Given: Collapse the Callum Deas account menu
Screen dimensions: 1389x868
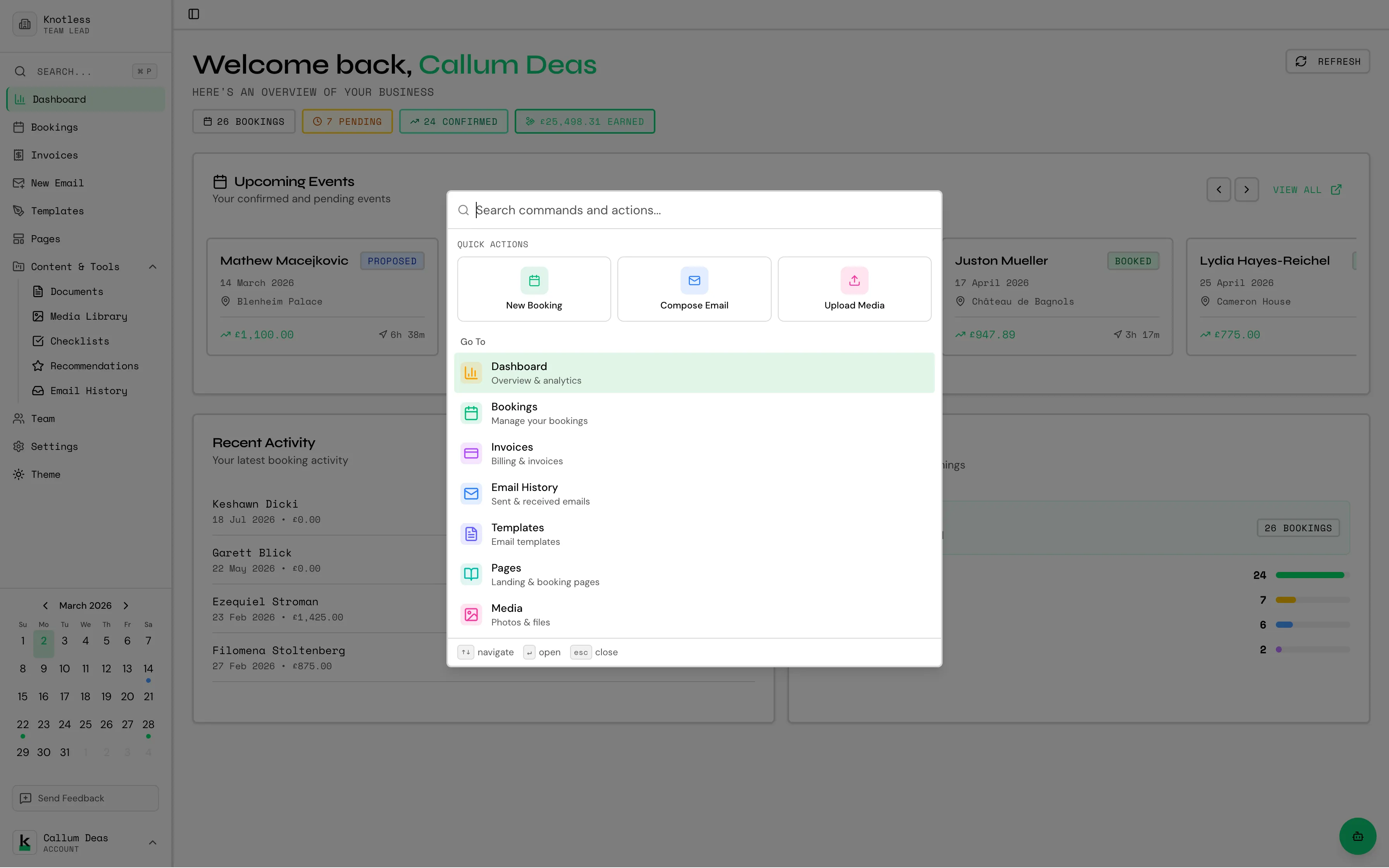Looking at the screenshot, I should tap(152, 842).
